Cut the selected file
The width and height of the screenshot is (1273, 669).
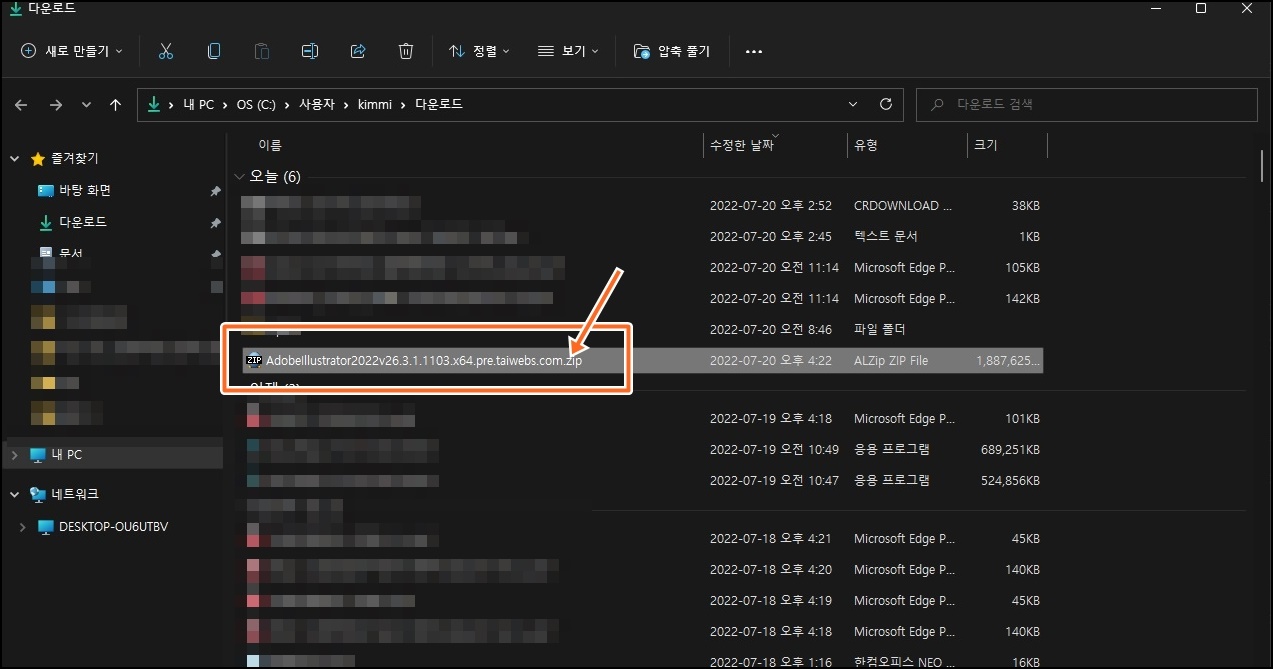click(x=166, y=51)
